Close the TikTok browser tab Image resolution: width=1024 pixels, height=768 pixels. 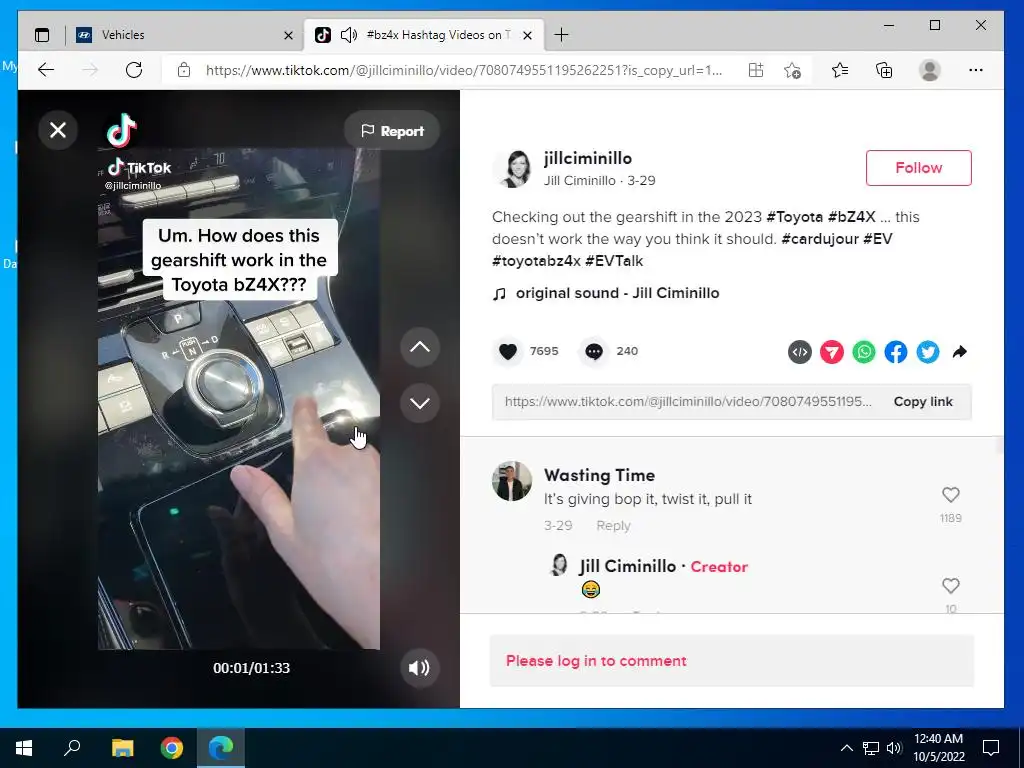[x=528, y=35]
